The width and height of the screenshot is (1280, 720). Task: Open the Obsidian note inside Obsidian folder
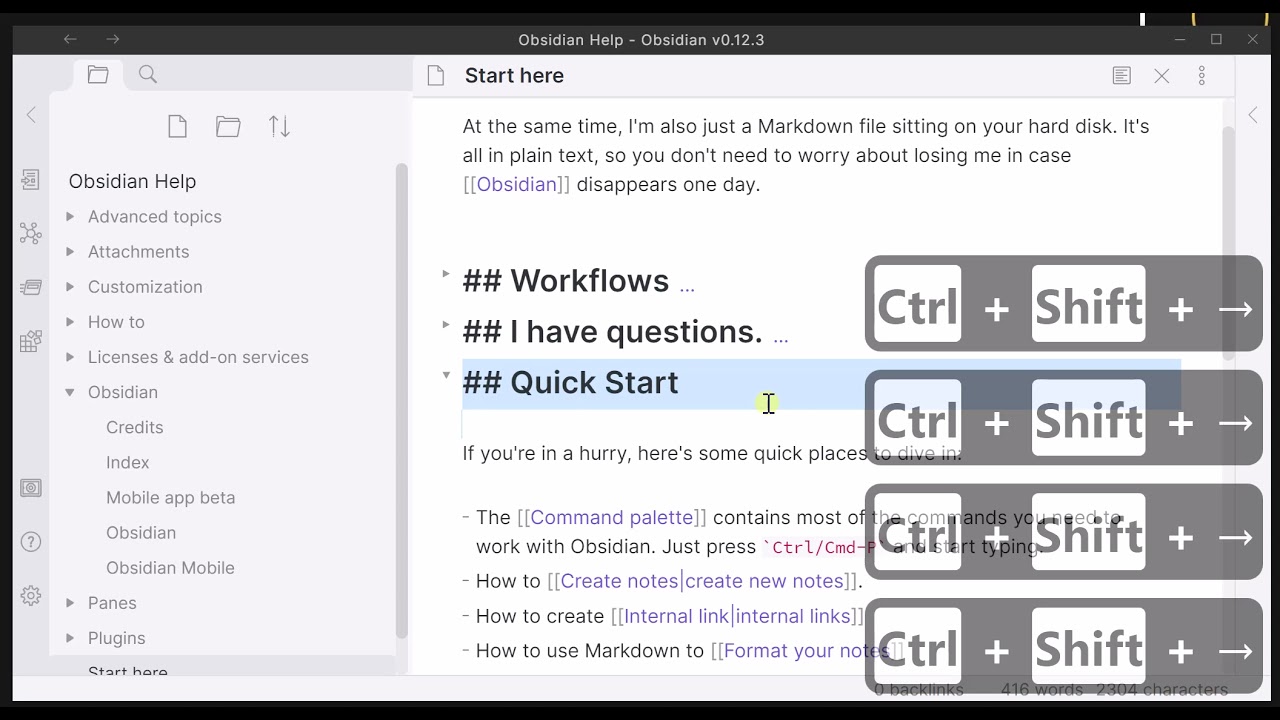click(141, 532)
